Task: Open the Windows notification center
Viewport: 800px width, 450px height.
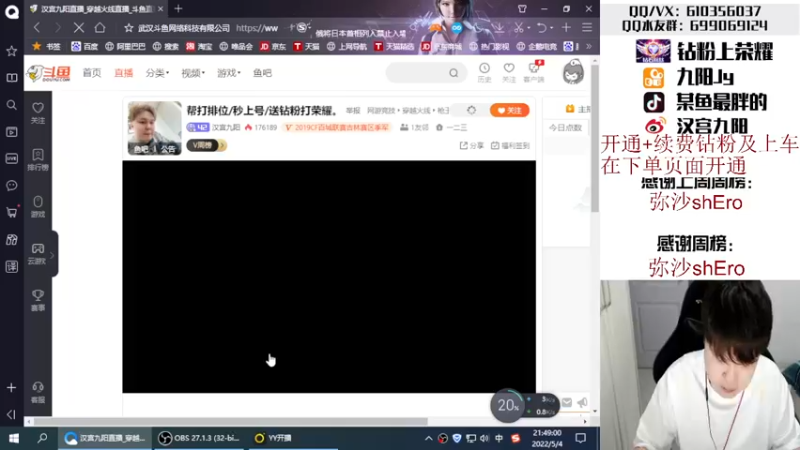Action: coord(581,438)
